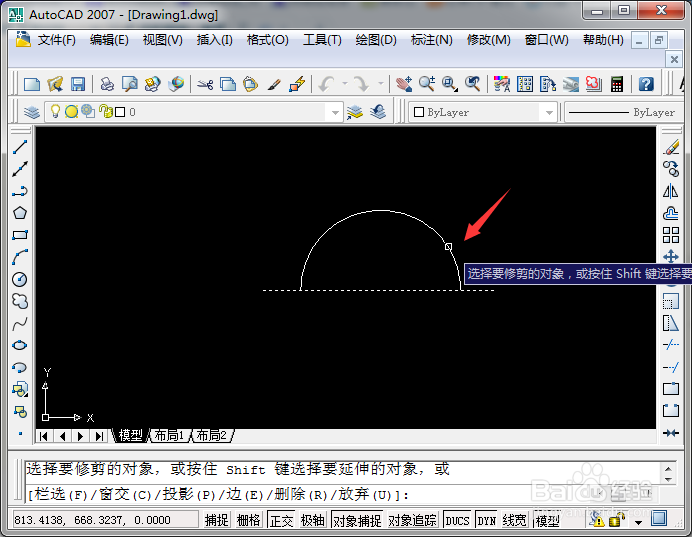Select the Line drawing tool
This screenshot has height=537, width=692.
pos(20,147)
